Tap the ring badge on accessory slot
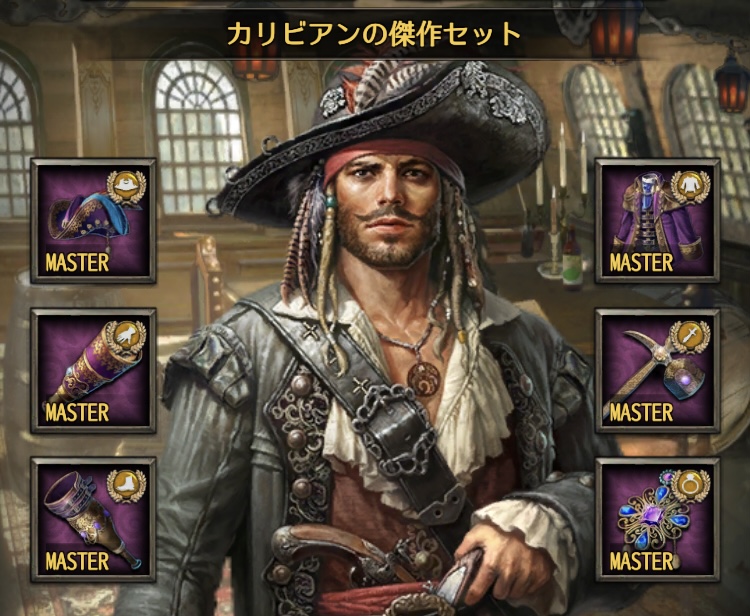Viewport: 750px width, 616px height. (690, 486)
